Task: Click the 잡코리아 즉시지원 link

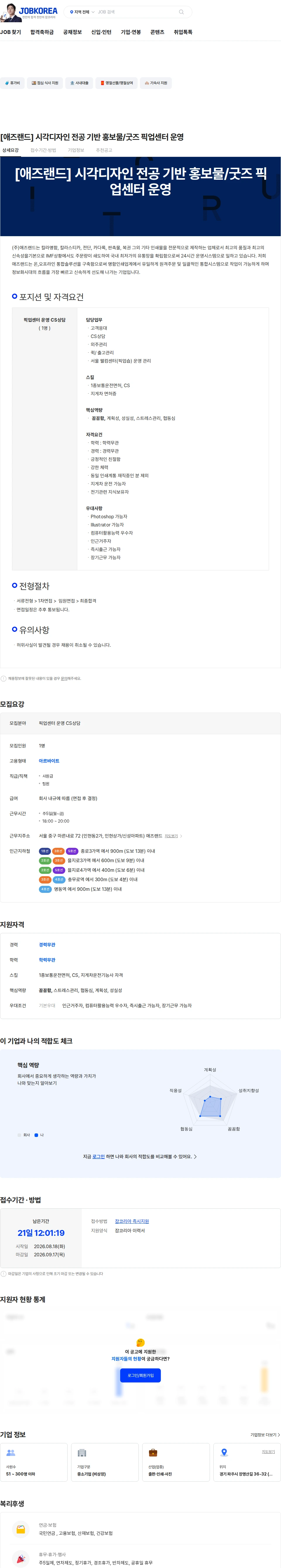Action: coord(132,1221)
